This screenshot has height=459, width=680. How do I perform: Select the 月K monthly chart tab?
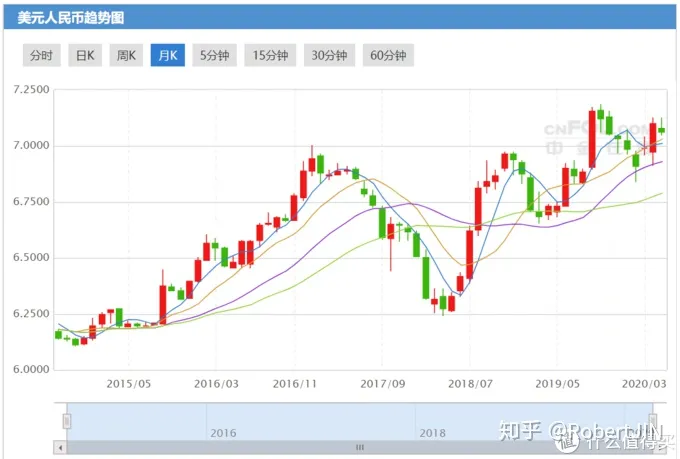coord(168,55)
